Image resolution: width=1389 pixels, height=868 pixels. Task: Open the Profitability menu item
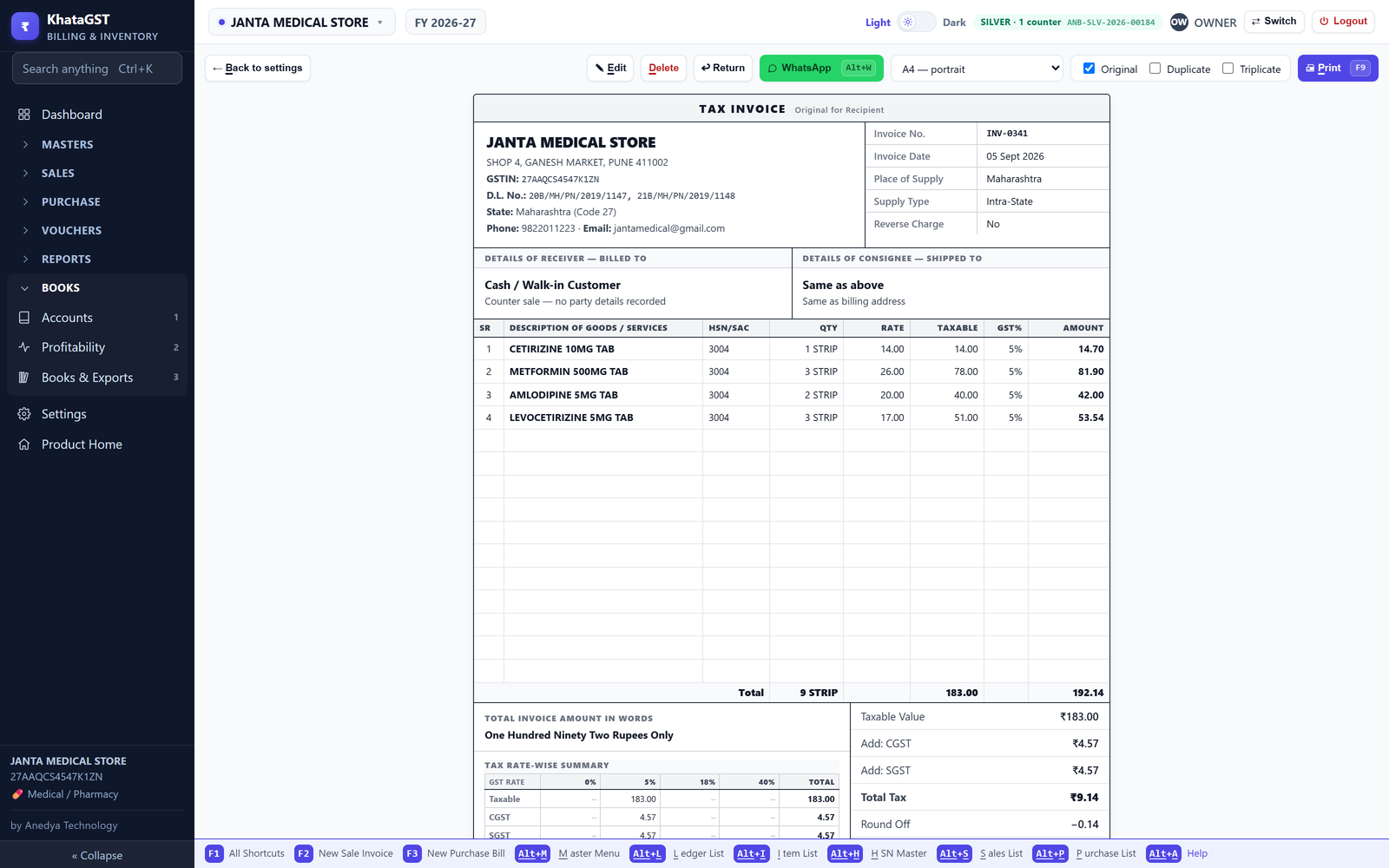97,347
